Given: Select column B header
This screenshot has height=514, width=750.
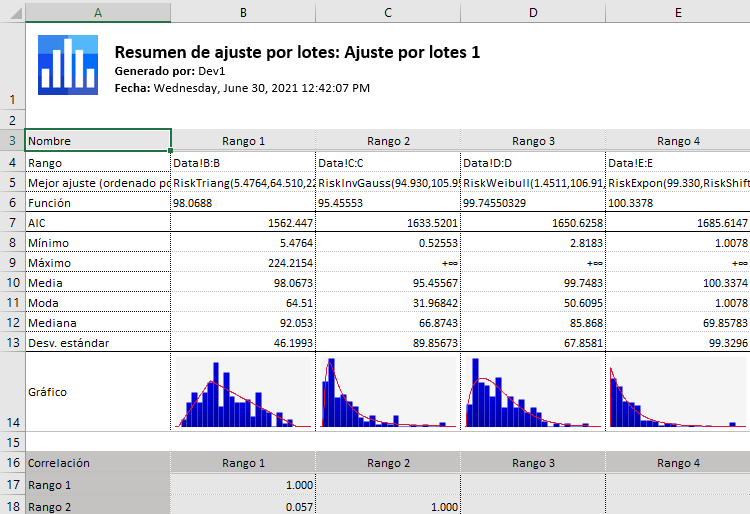Looking at the screenshot, I should pos(243,12).
